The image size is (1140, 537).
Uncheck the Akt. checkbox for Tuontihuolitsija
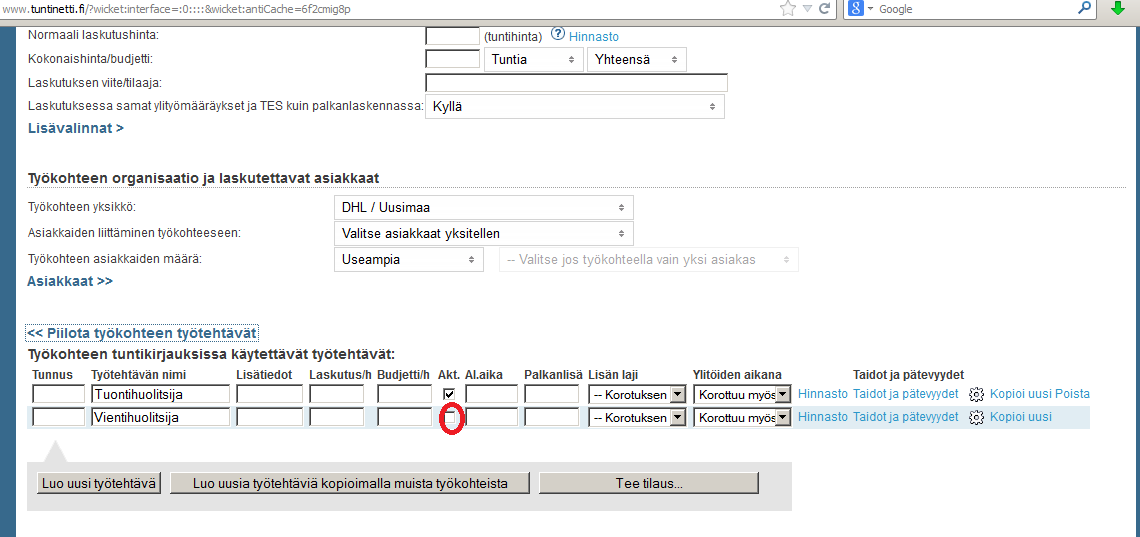click(449, 395)
